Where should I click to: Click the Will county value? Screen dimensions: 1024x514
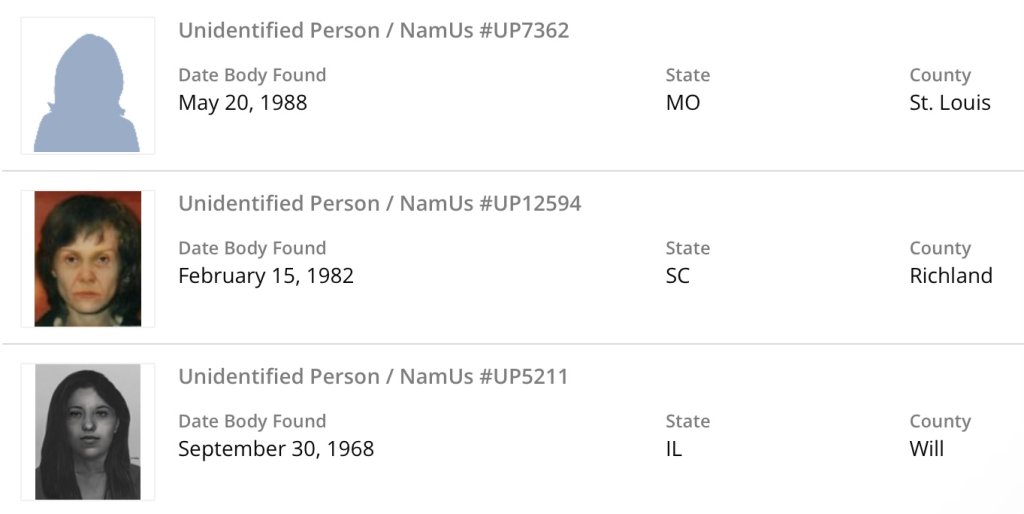[x=927, y=448]
